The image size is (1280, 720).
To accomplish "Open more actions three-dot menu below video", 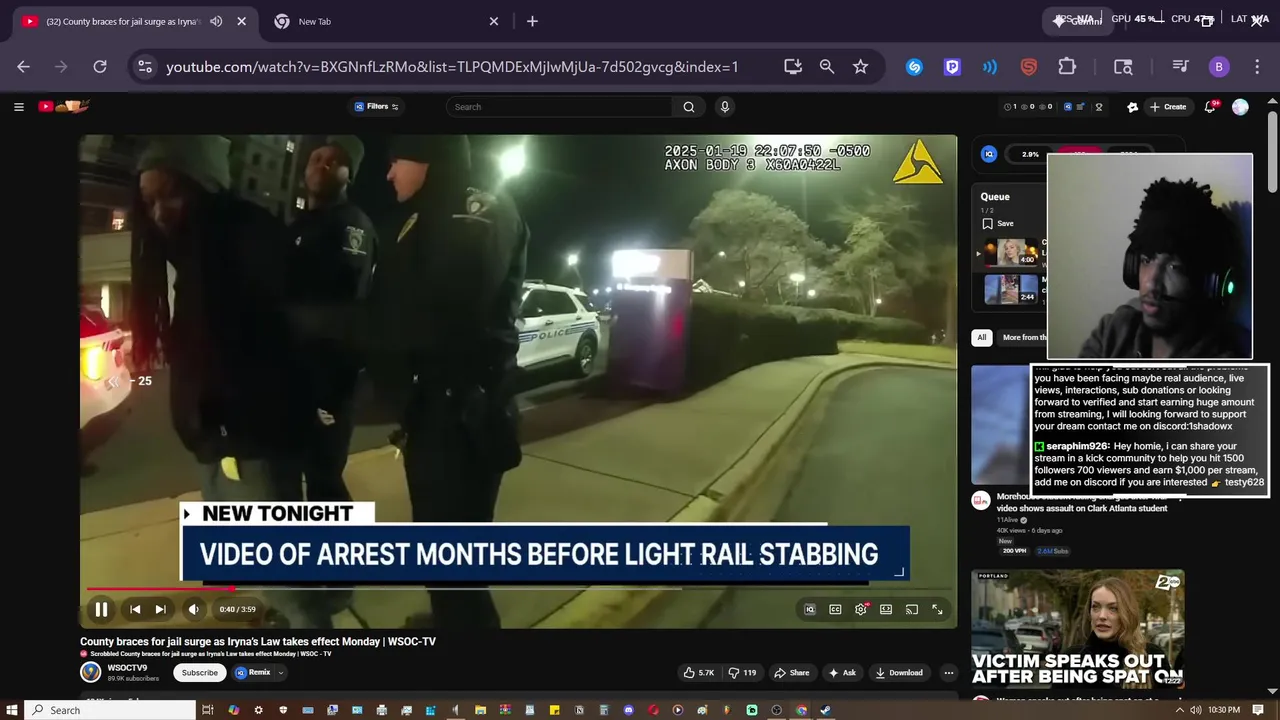I will pyautogui.click(x=949, y=672).
